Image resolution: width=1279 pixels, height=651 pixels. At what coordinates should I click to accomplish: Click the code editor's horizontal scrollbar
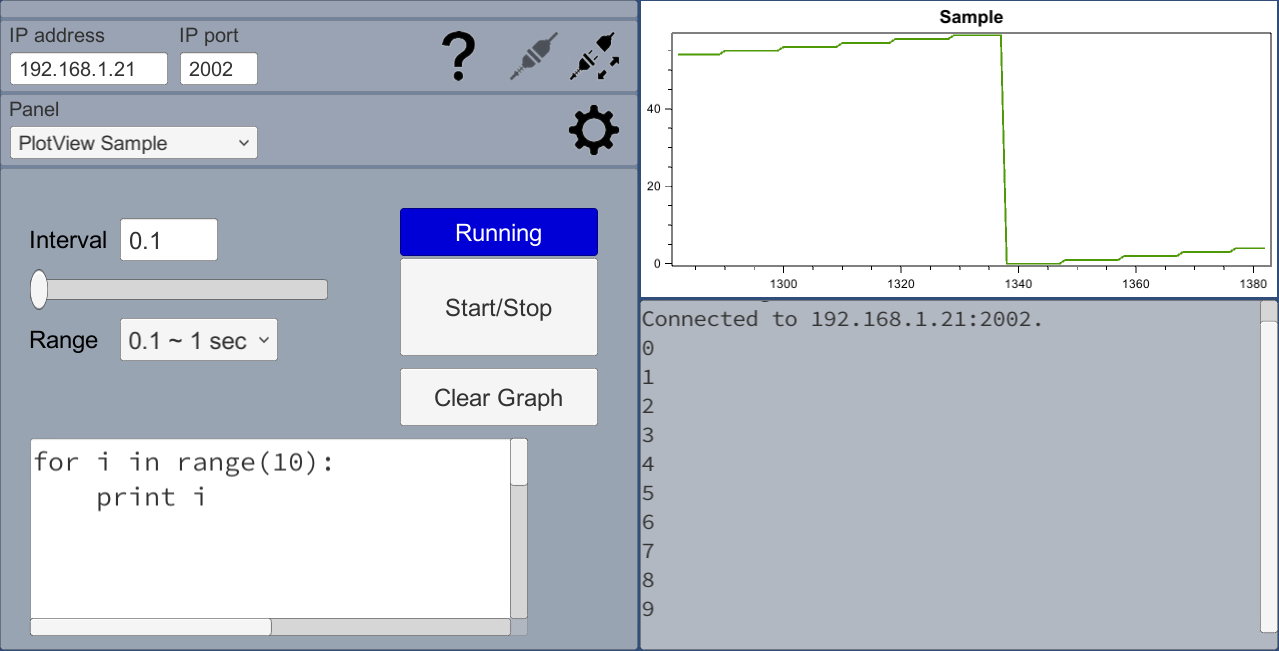(x=150, y=627)
